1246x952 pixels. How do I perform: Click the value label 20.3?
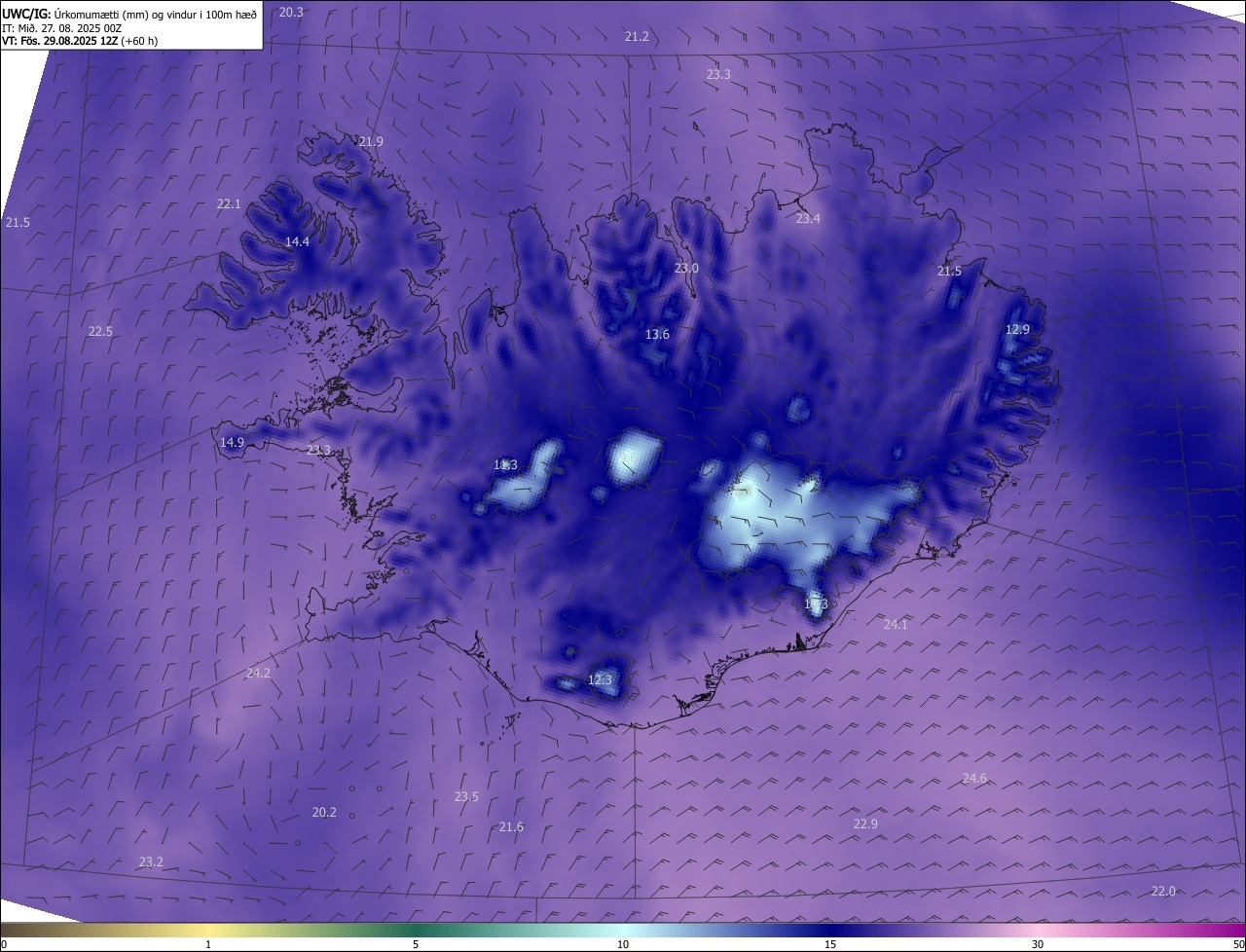click(x=291, y=12)
